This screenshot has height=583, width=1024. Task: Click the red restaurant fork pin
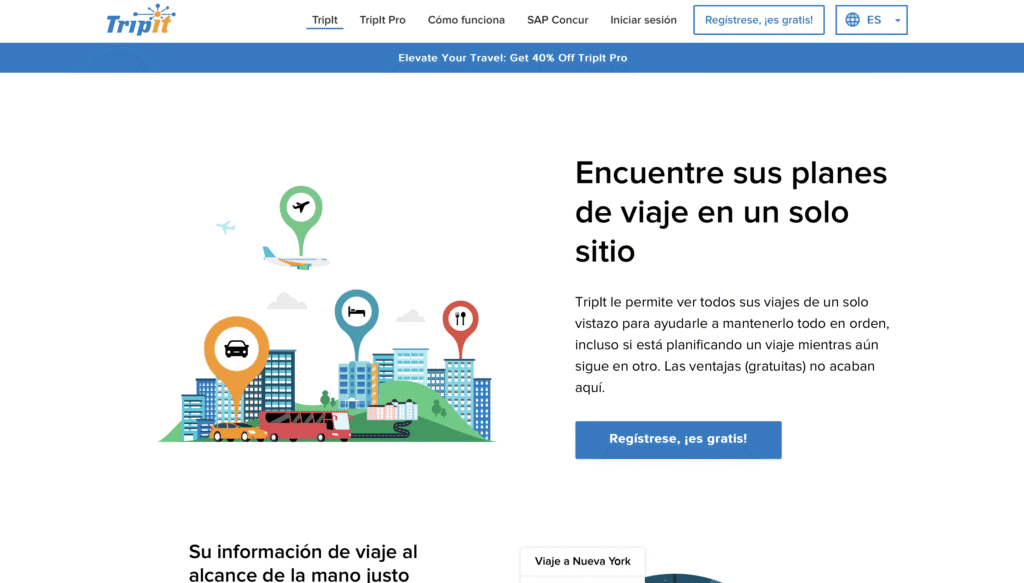460,328
